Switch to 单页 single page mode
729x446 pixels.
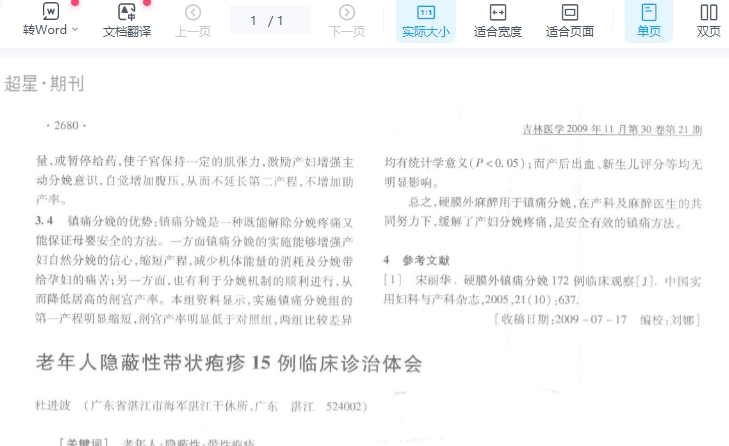tap(649, 20)
